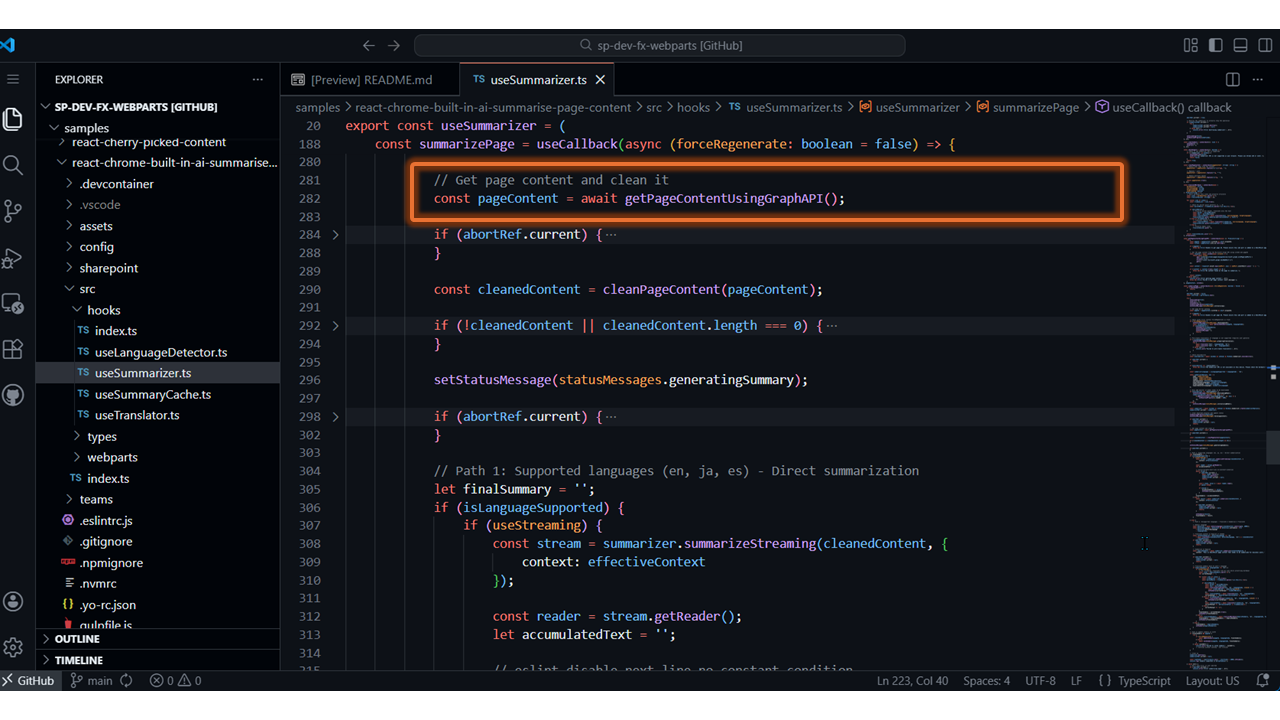This screenshot has height=720, width=1280.
Task: Open useTranslator.ts in the explorer
Action: point(137,415)
